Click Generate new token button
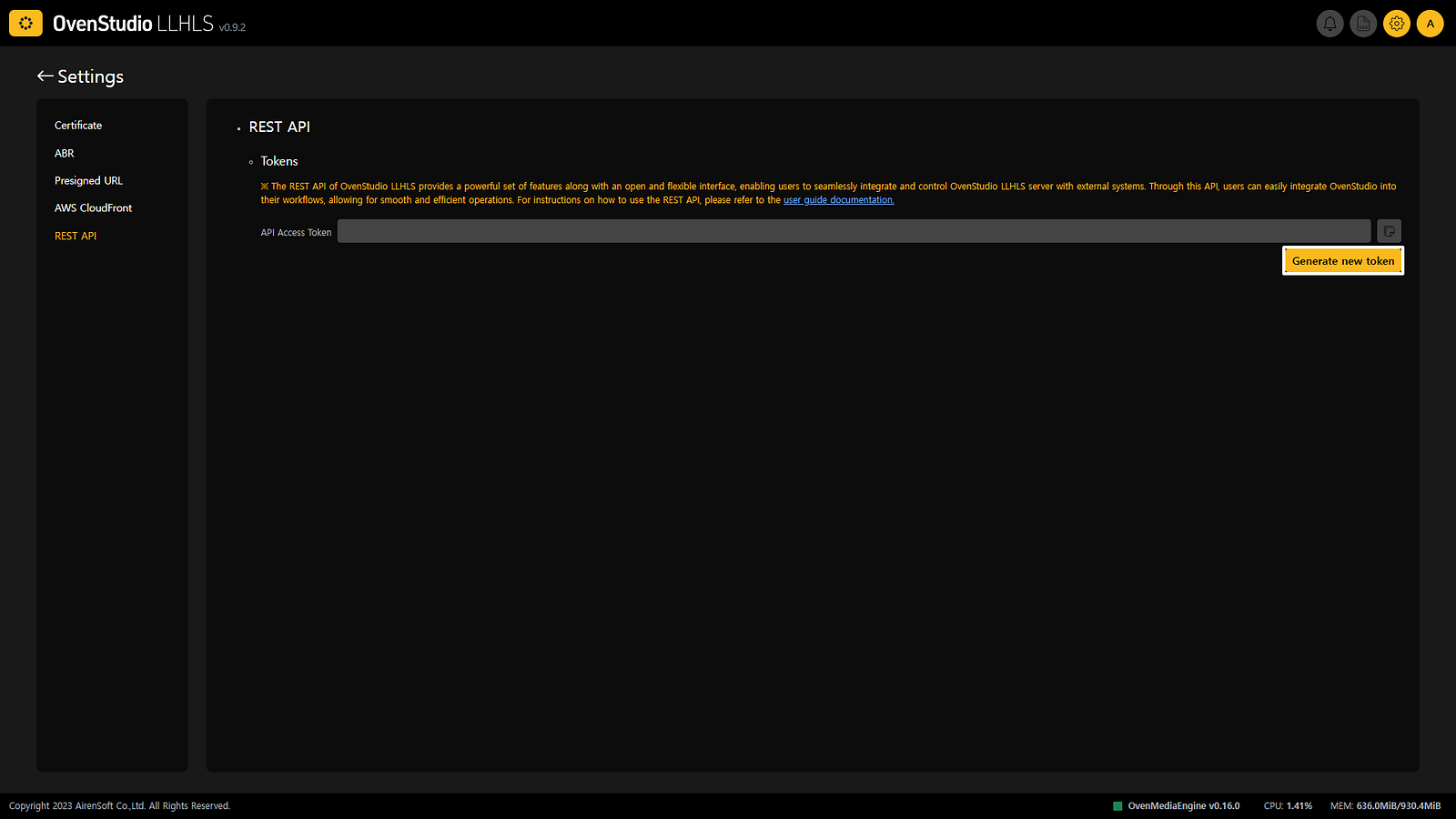This screenshot has height=819, width=1456. pyautogui.click(x=1343, y=261)
